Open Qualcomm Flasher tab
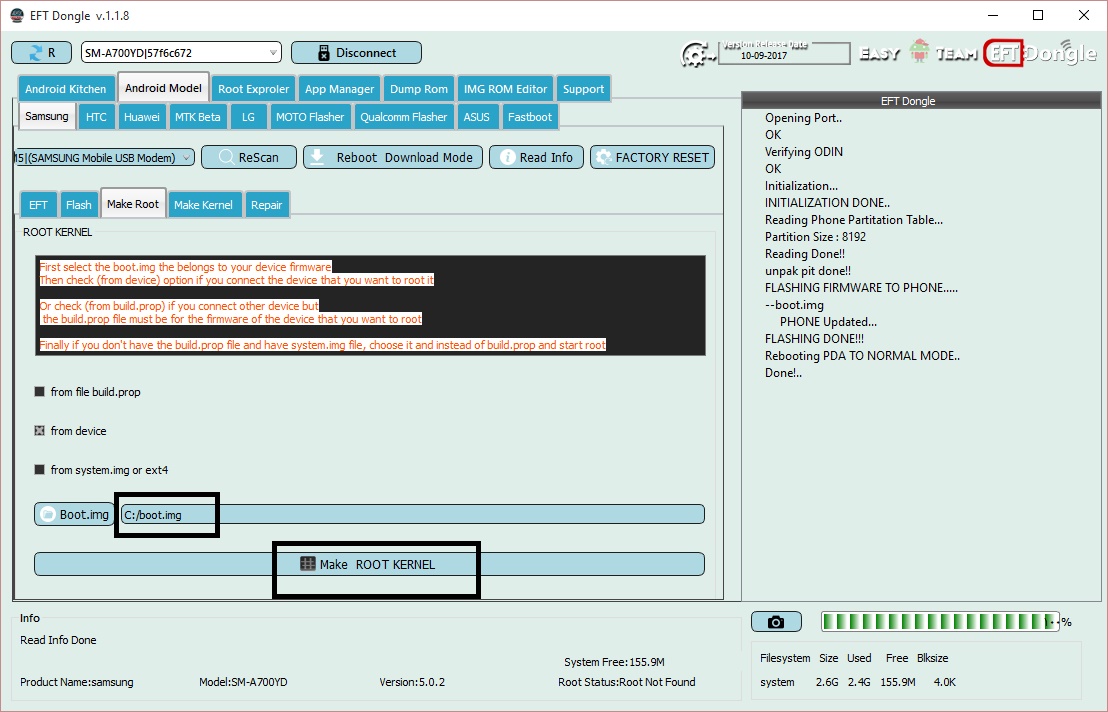 [x=403, y=117]
